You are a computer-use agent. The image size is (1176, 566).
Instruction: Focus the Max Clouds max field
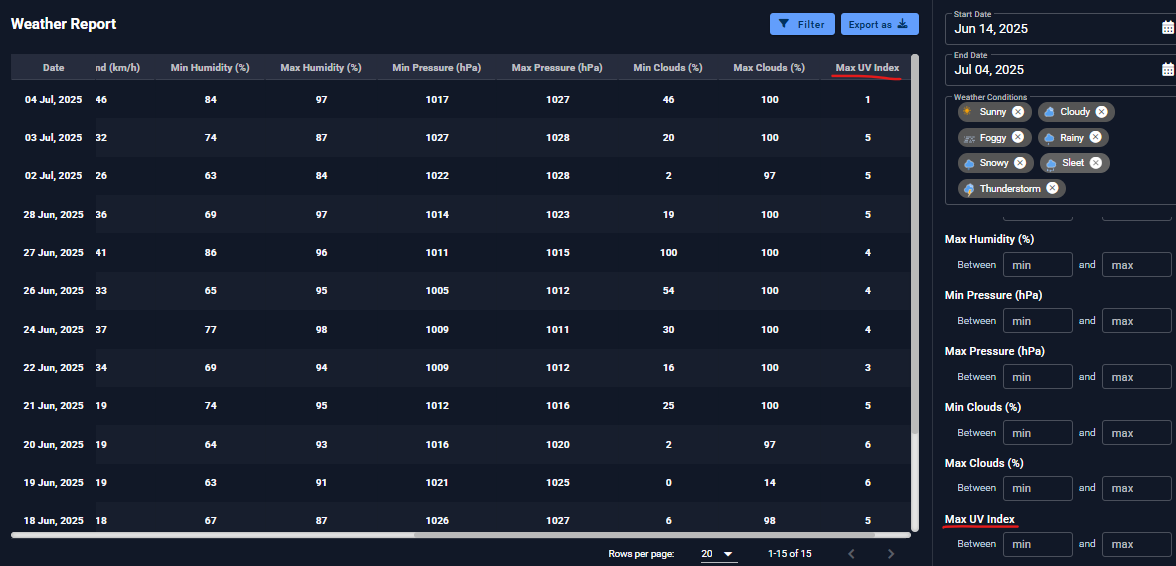[1136, 488]
